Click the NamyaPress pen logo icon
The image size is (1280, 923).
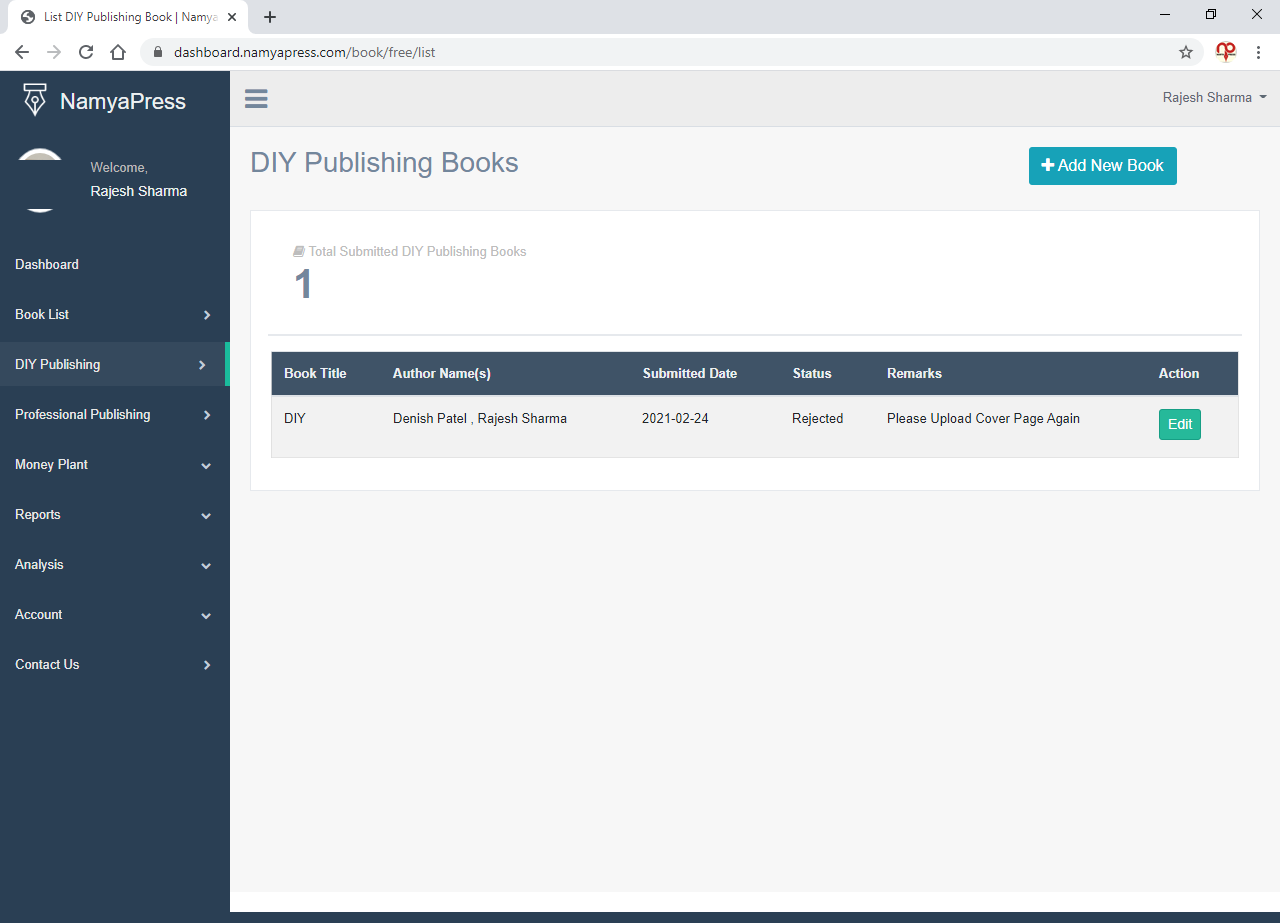pyautogui.click(x=35, y=100)
